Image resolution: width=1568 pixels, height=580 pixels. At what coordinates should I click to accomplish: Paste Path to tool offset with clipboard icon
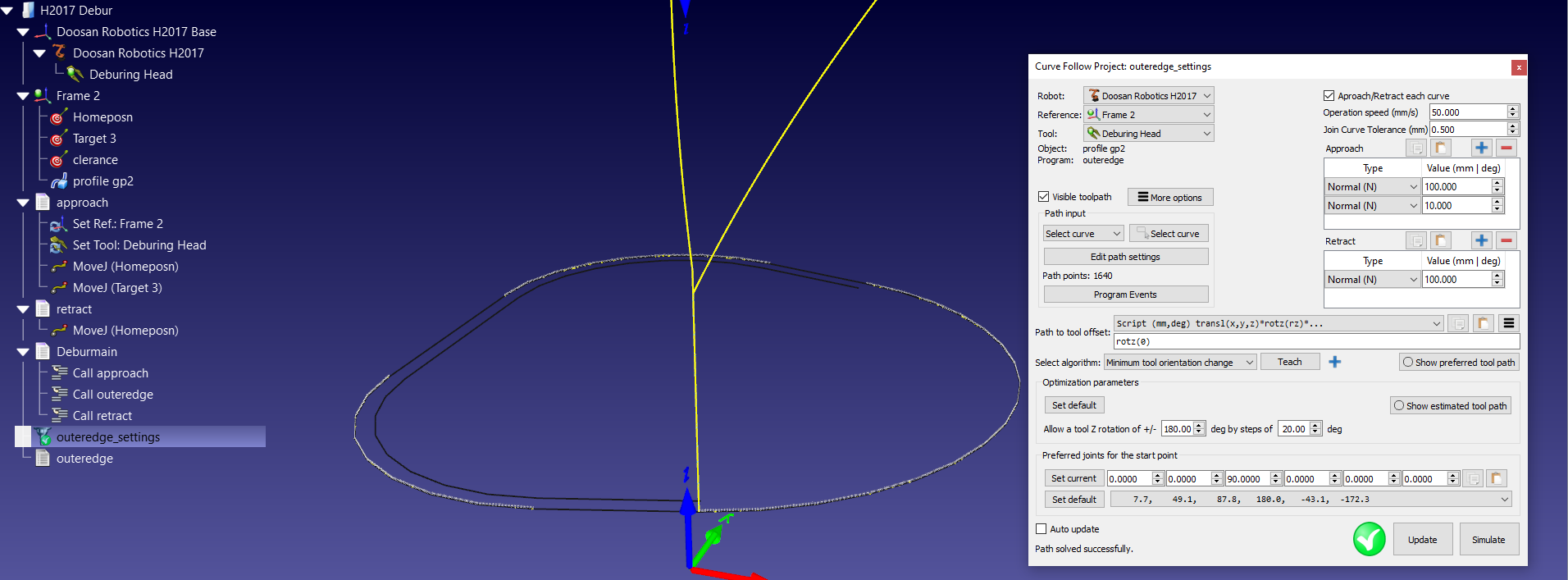tap(1484, 323)
